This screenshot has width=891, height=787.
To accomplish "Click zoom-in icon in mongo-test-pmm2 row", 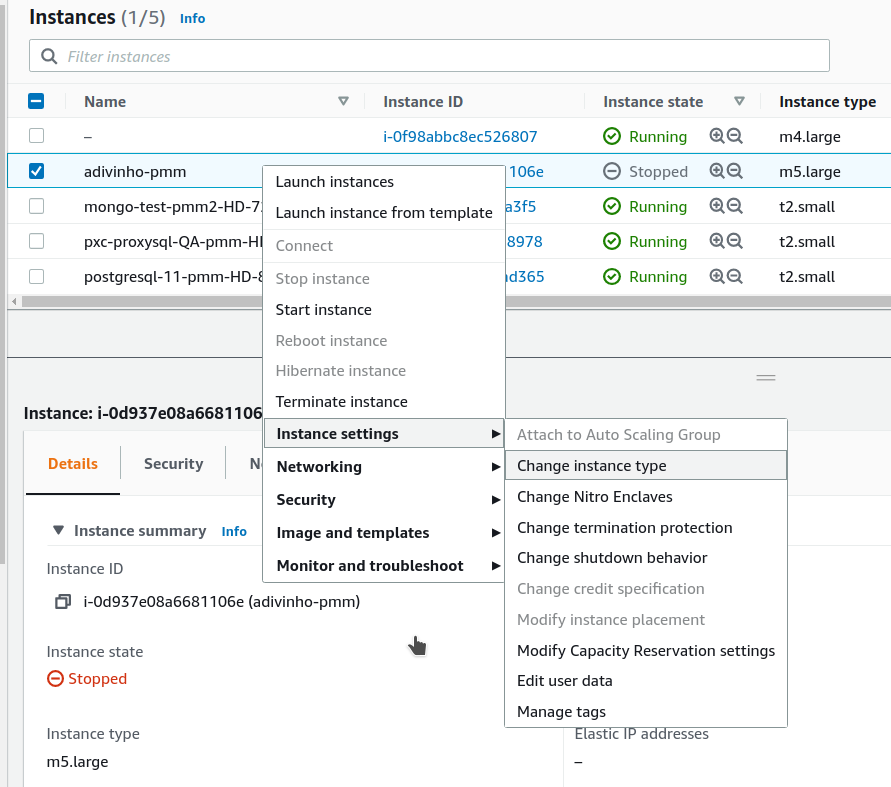I will (717, 206).
